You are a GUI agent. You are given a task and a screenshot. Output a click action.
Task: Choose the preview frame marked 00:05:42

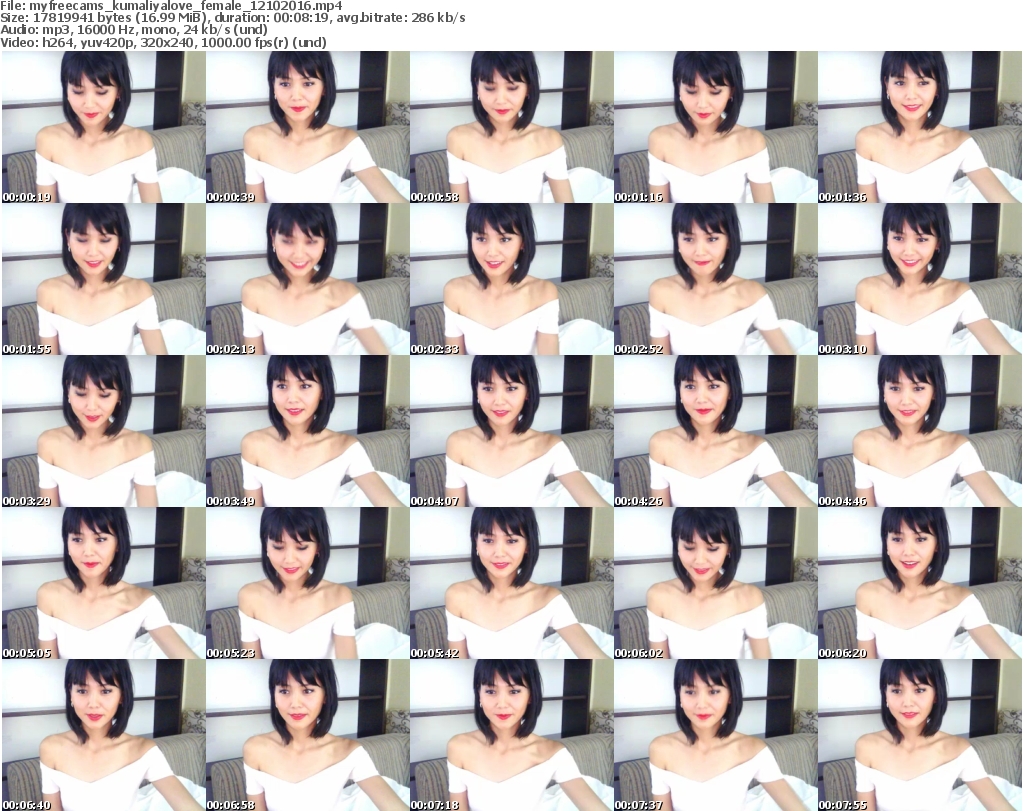coord(511,583)
